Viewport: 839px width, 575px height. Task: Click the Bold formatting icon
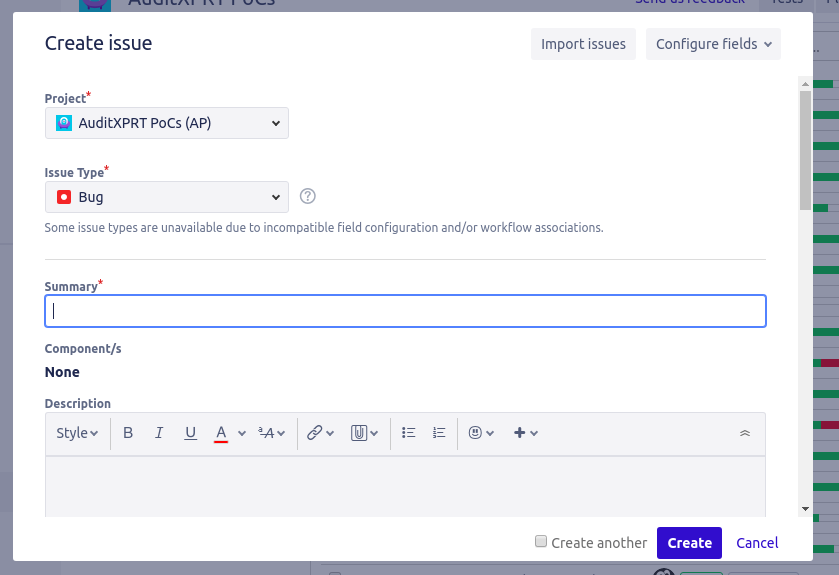click(x=128, y=433)
